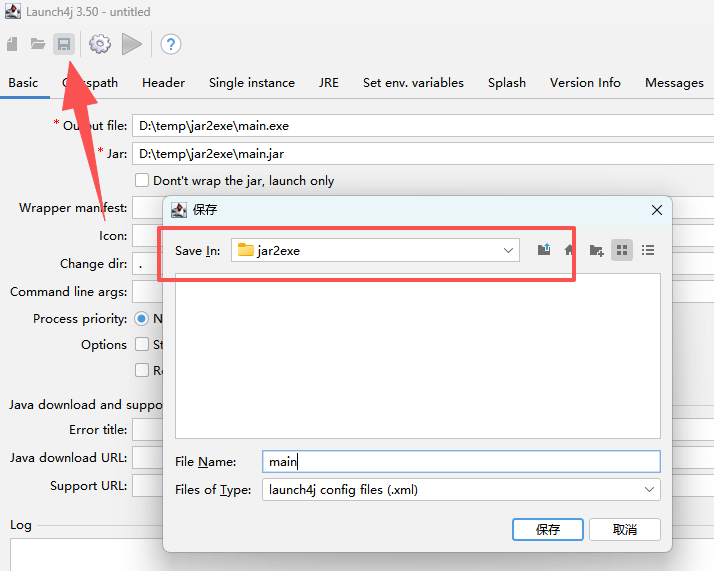Click the Jar path field

tap(423, 154)
